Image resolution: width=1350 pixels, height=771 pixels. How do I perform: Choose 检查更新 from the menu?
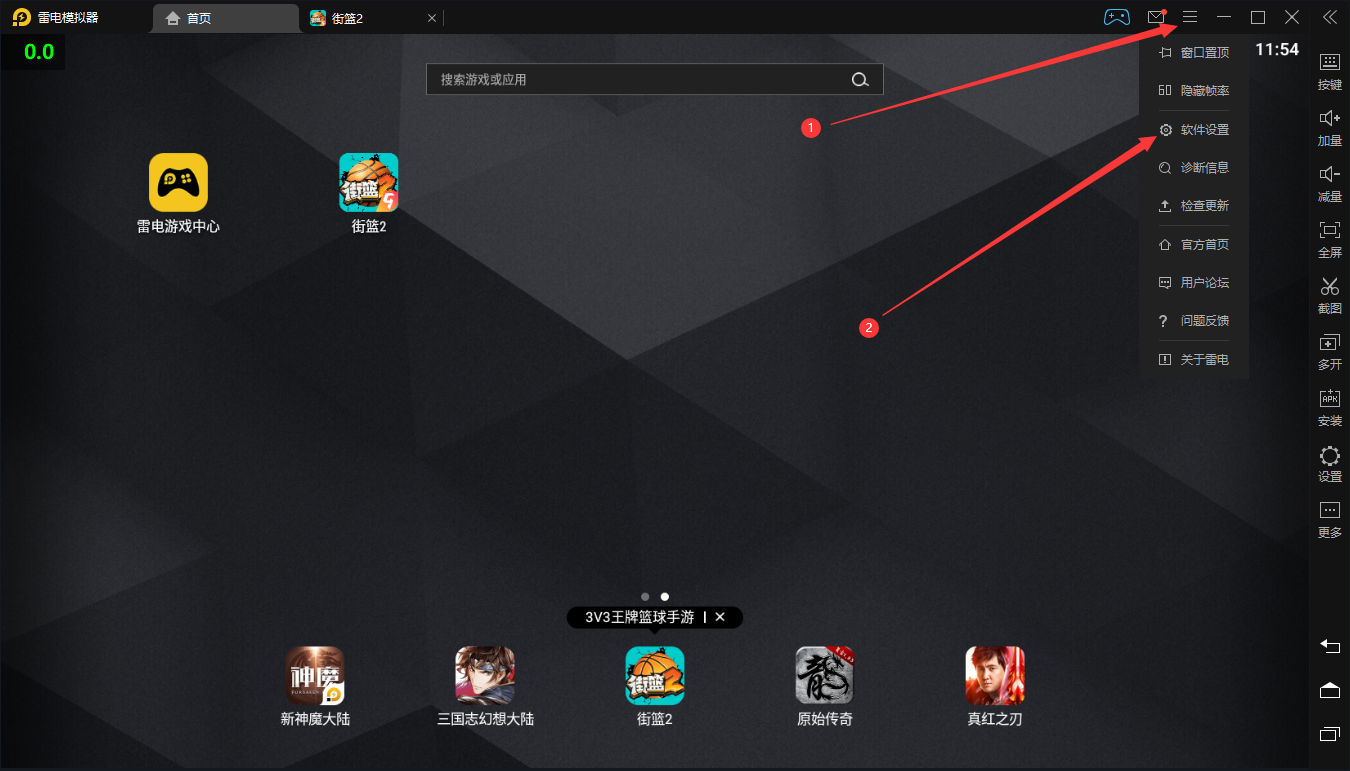pos(1193,206)
